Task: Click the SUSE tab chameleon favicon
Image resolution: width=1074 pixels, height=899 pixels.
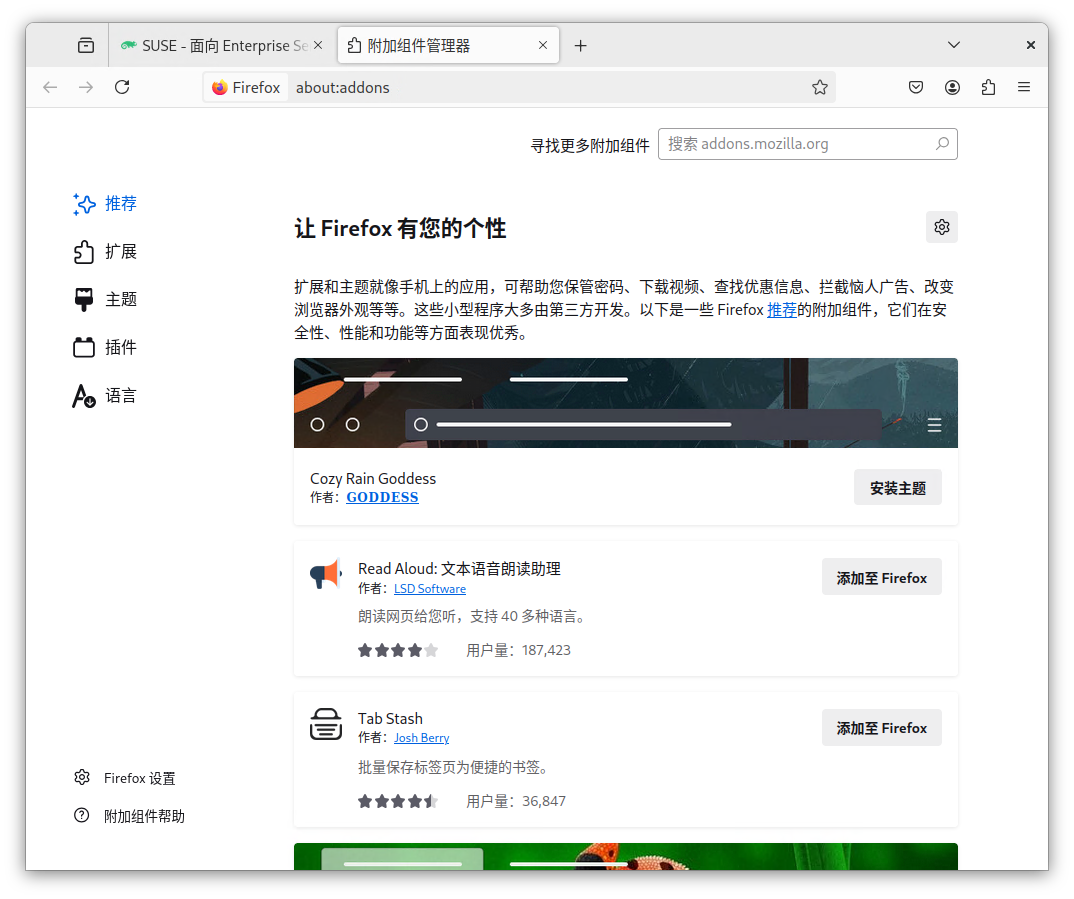Action: click(129, 45)
